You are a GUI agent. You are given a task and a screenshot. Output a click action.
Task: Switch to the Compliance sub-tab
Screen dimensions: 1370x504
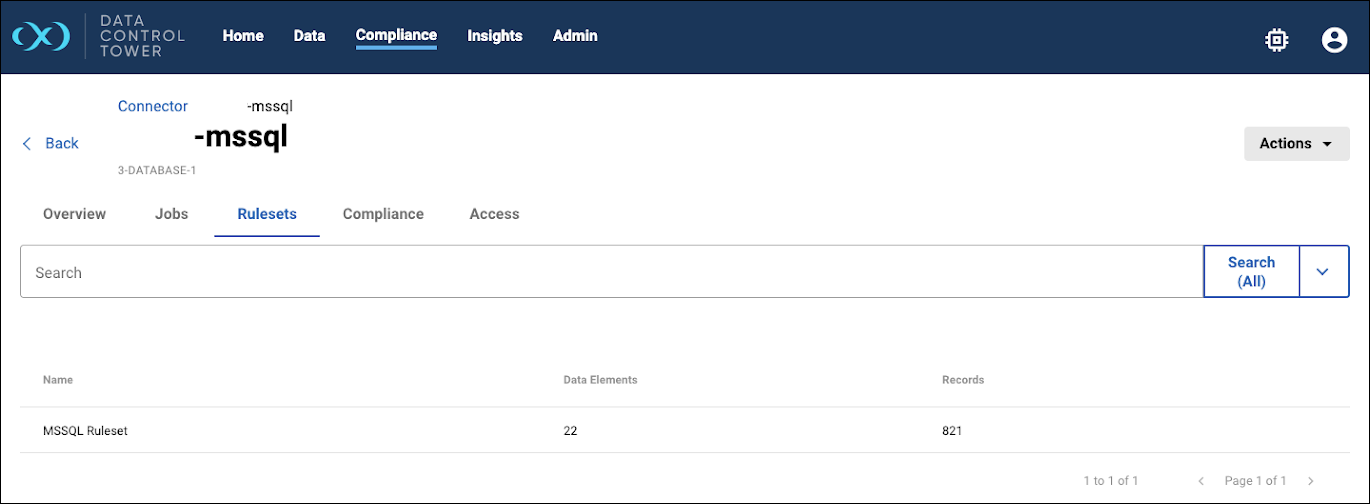(383, 214)
